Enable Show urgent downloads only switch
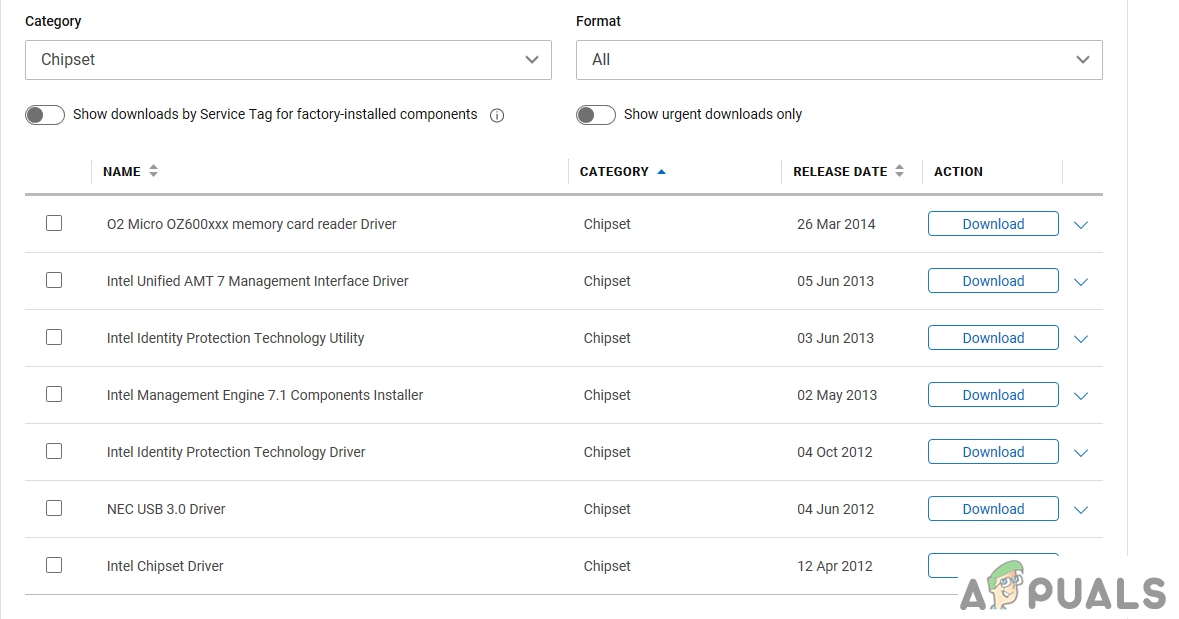Viewport: 1179px width, 619px height. point(596,115)
